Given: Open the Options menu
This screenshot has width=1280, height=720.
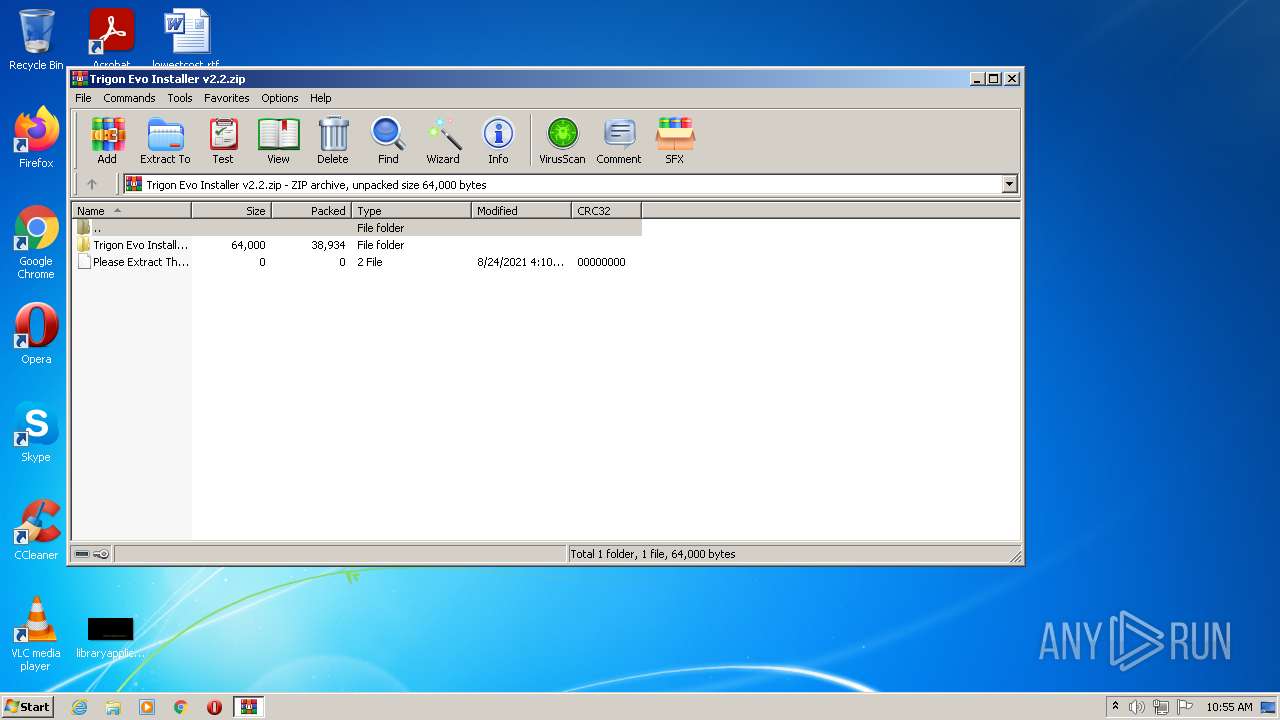Looking at the screenshot, I should (x=280, y=98).
